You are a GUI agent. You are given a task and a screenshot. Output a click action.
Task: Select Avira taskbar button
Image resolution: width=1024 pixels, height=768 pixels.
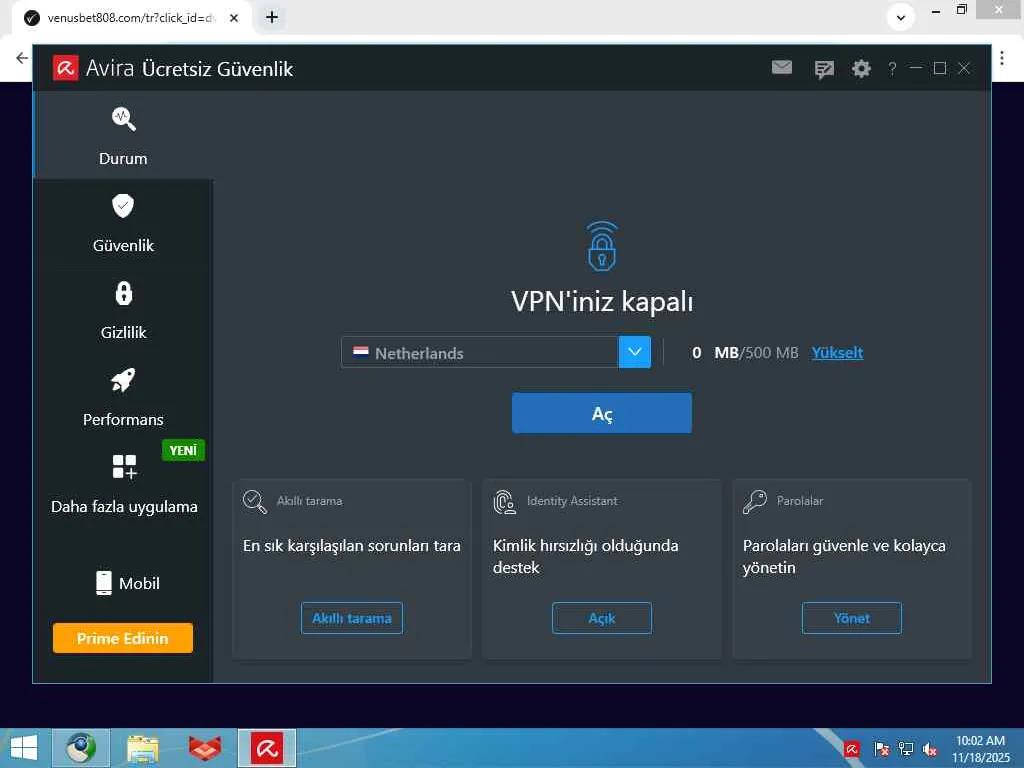(266, 748)
